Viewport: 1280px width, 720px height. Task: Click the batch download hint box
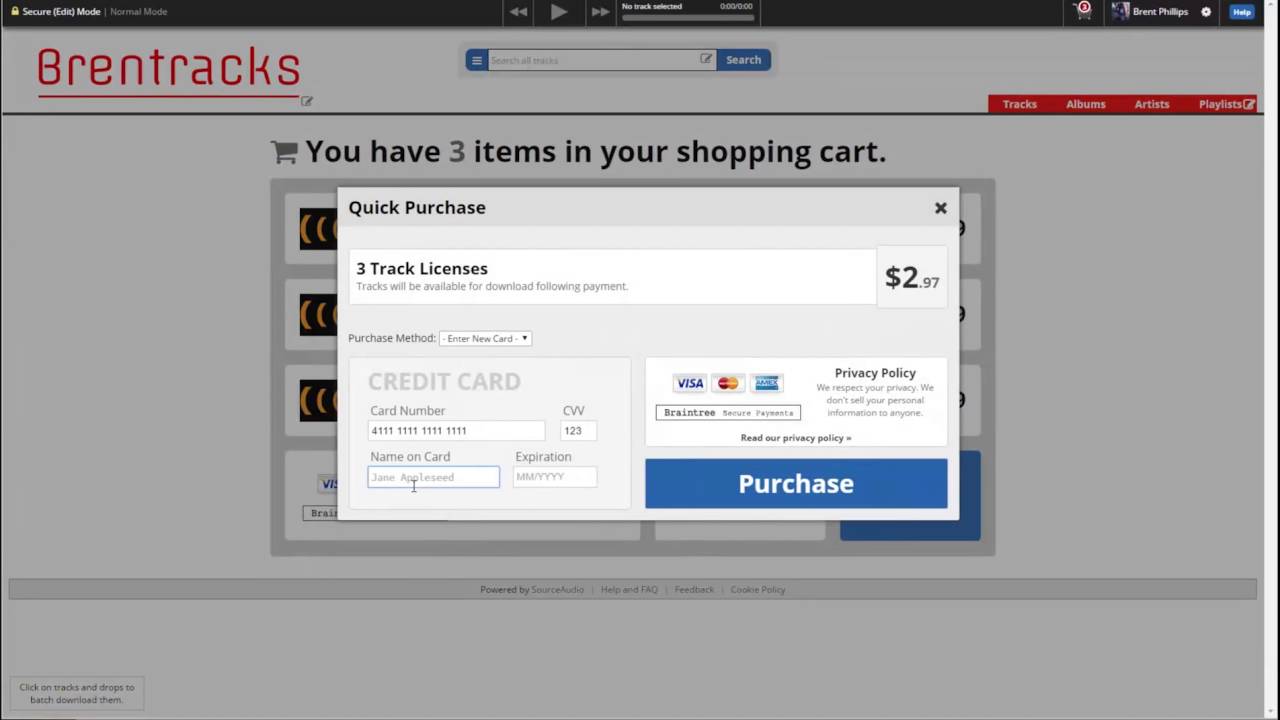tap(76, 693)
